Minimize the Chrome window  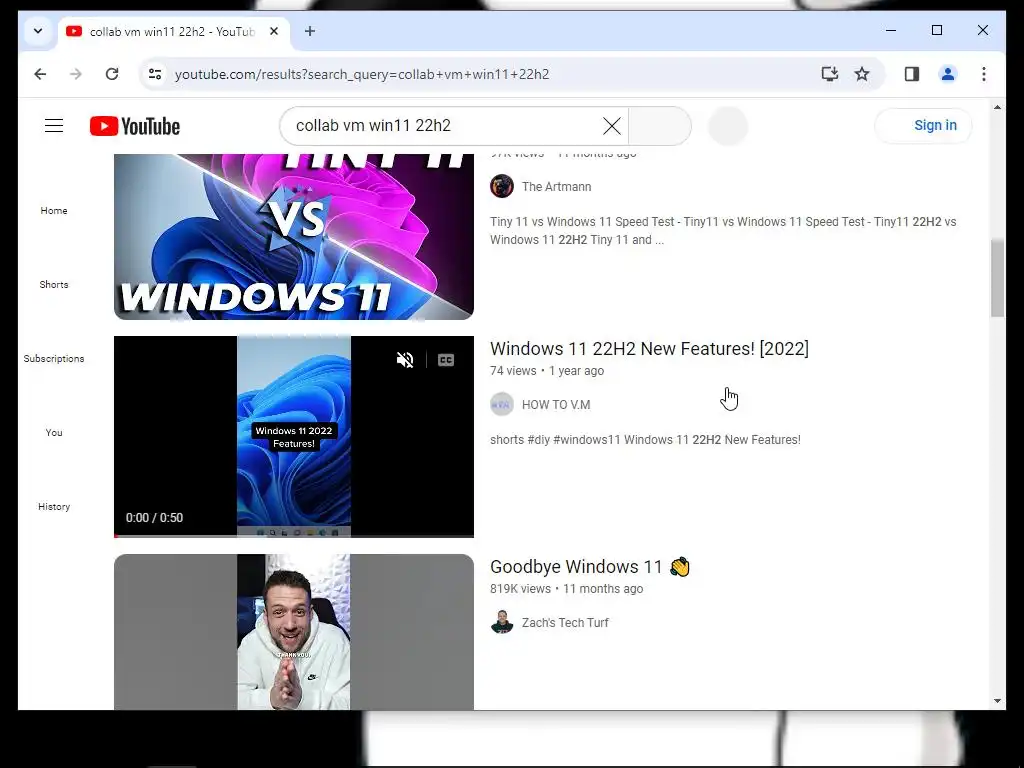coord(891,30)
